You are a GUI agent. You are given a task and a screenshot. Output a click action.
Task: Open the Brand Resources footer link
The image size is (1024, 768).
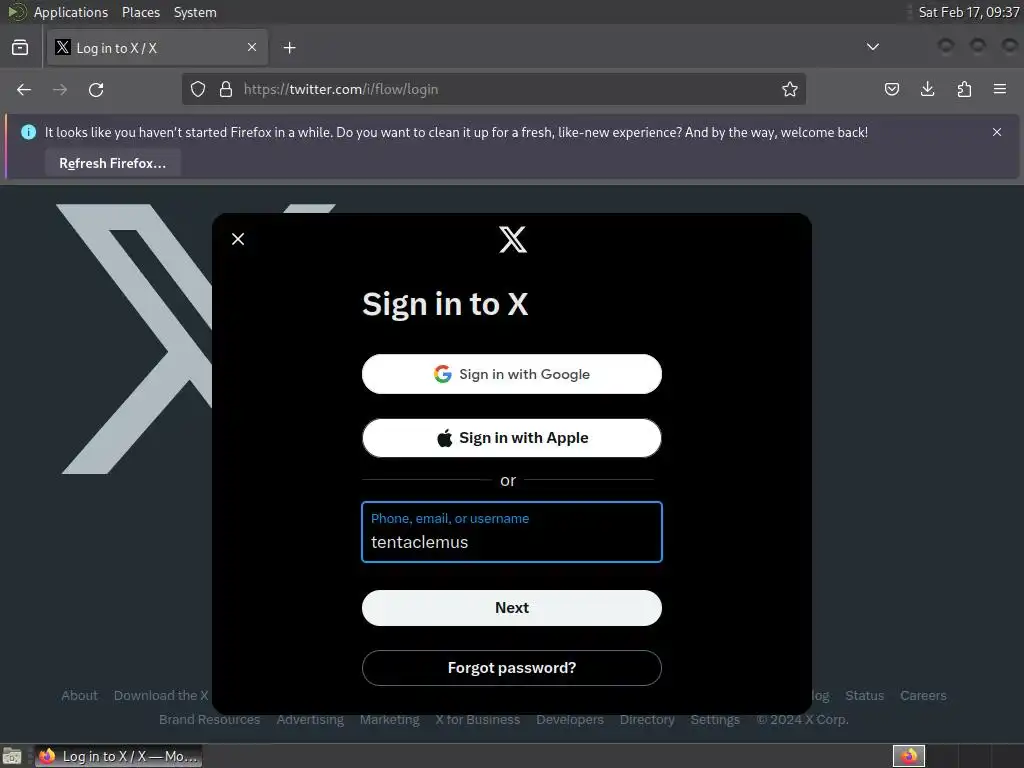tap(210, 720)
